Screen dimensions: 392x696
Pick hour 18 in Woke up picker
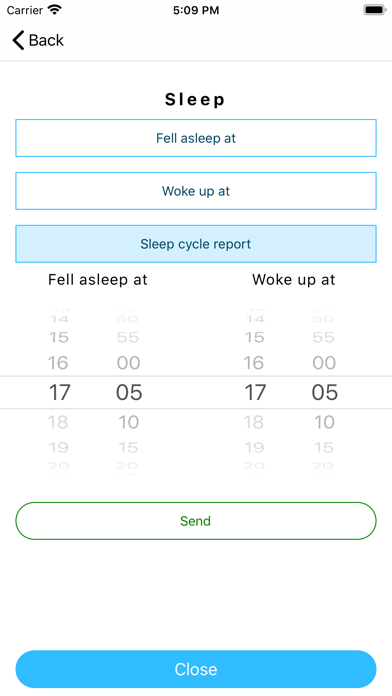click(x=254, y=422)
